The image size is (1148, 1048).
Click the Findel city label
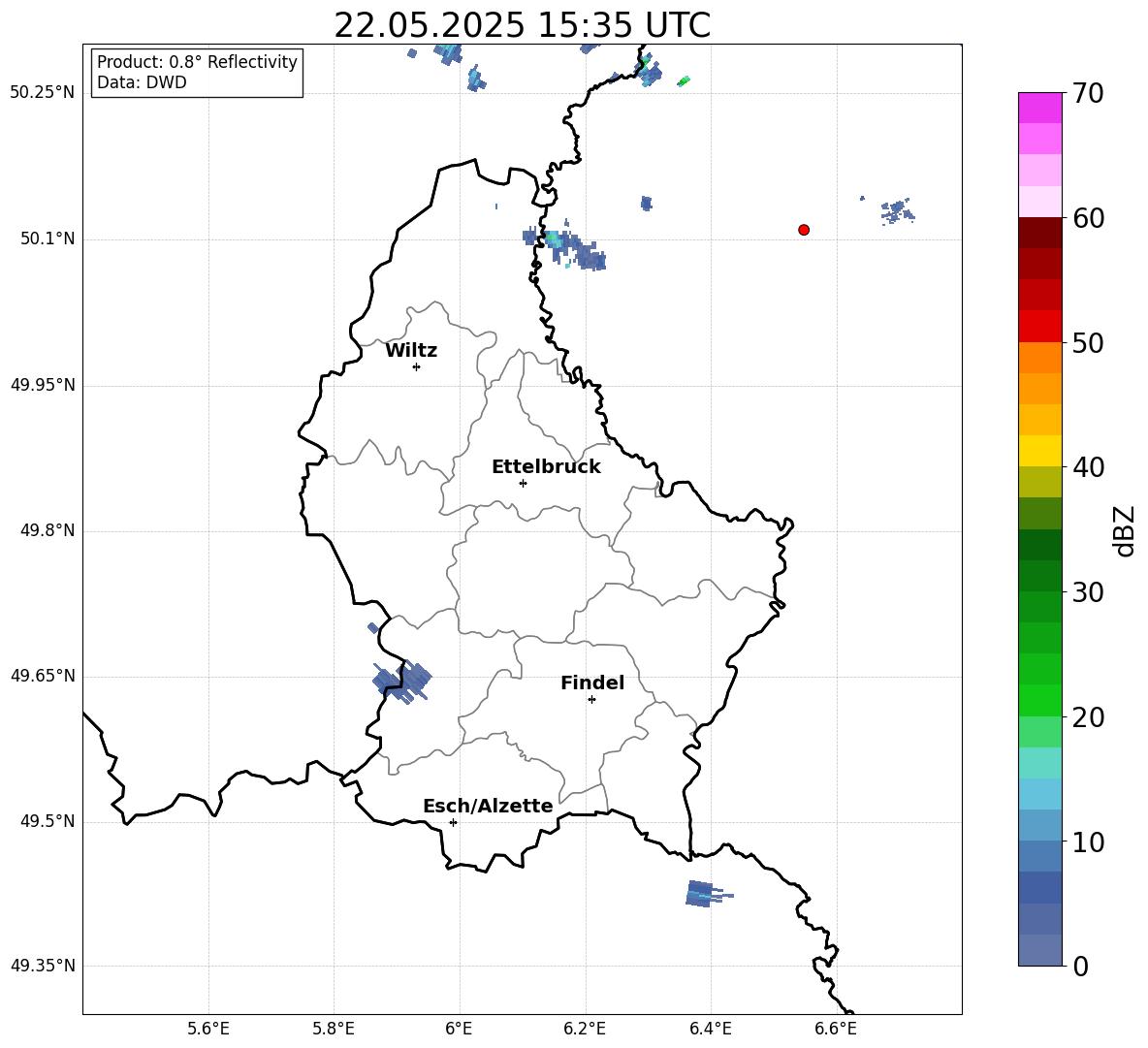[x=592, y=683]
